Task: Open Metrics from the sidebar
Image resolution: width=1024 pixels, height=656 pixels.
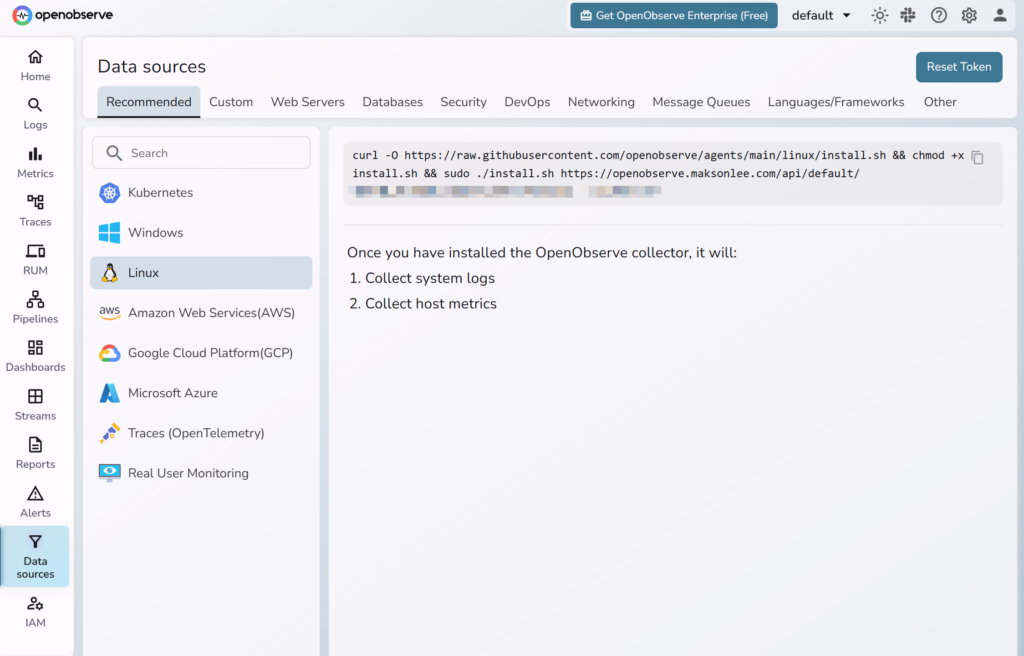Action: pos(35,162)
